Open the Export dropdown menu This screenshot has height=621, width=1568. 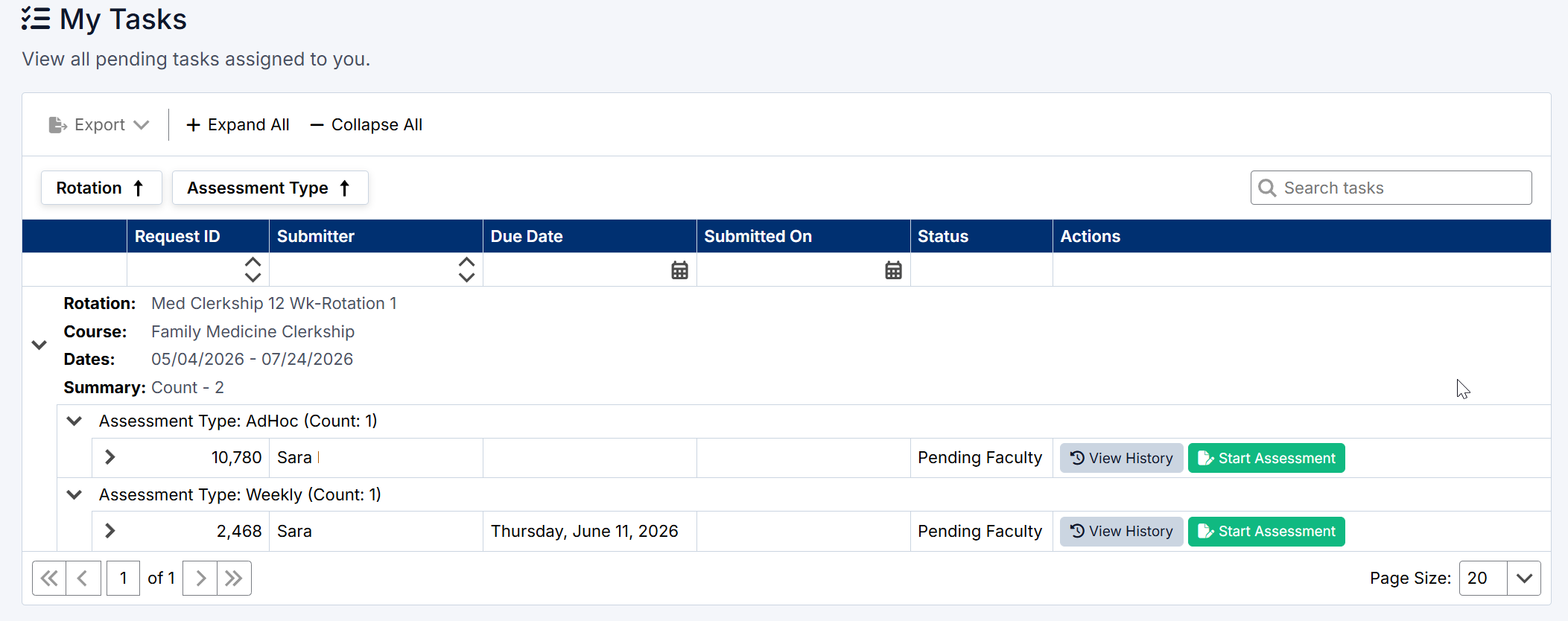(x=99, y=125)
